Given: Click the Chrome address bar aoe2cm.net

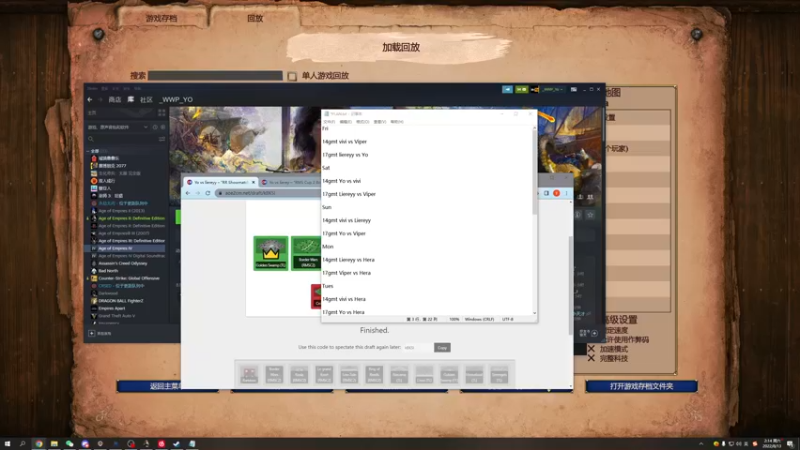Looking at the screenshot, I should point(268,193).
